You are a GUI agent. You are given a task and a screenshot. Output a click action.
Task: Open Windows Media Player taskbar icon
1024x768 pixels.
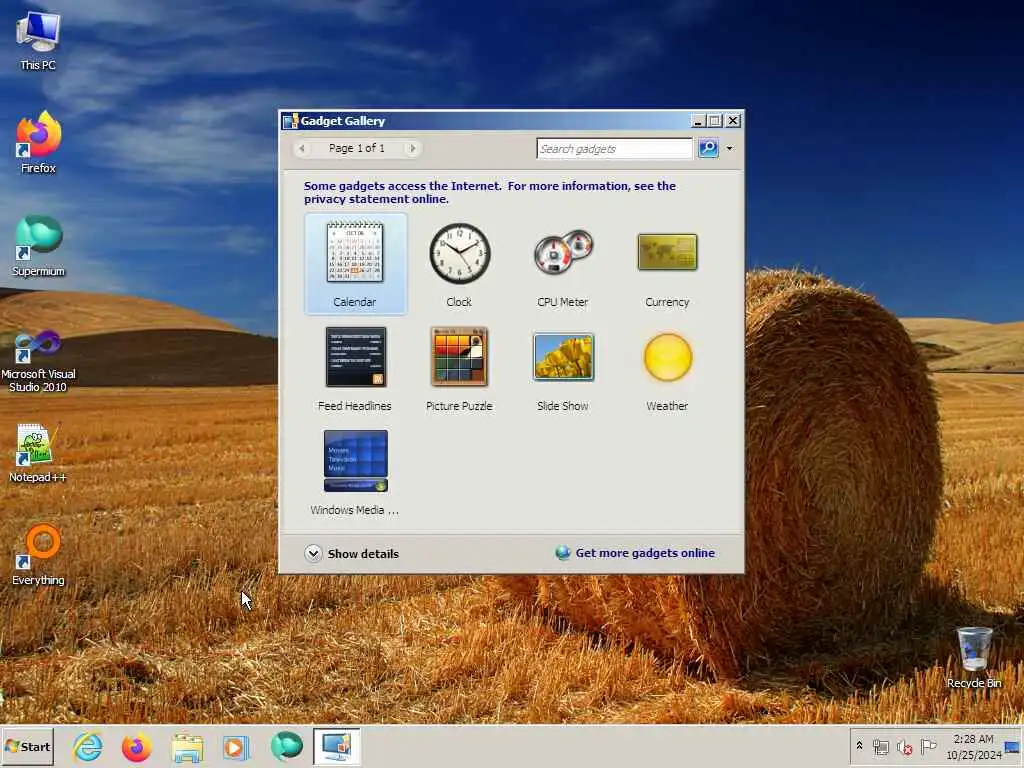[236, 746]
